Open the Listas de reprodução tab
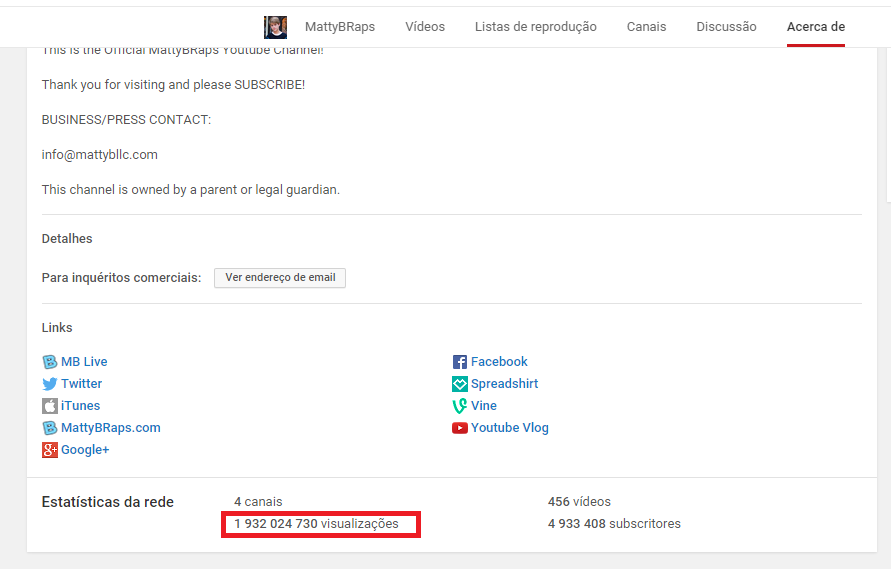This screenshot has height=569, width=891. 536,27
